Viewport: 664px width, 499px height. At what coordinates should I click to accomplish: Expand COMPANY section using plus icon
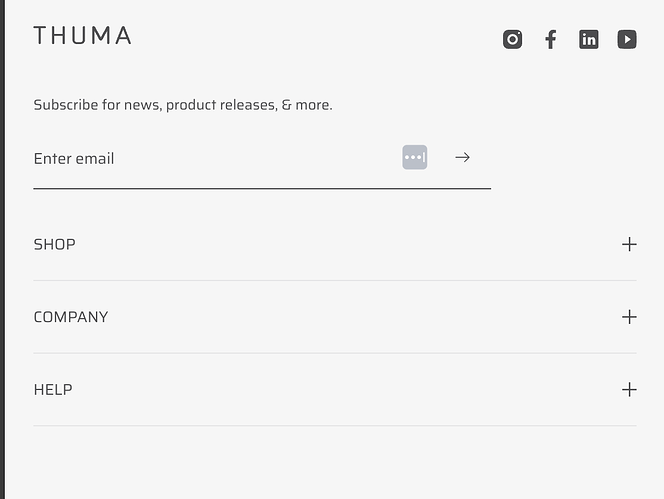click(x=629, y=317)
